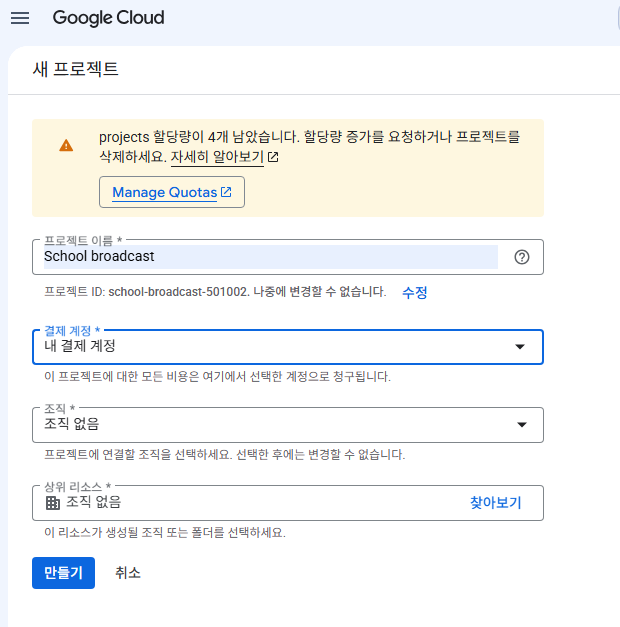
Task: Click the helper text under 상위 리소스 field
Action: point(165,533)
